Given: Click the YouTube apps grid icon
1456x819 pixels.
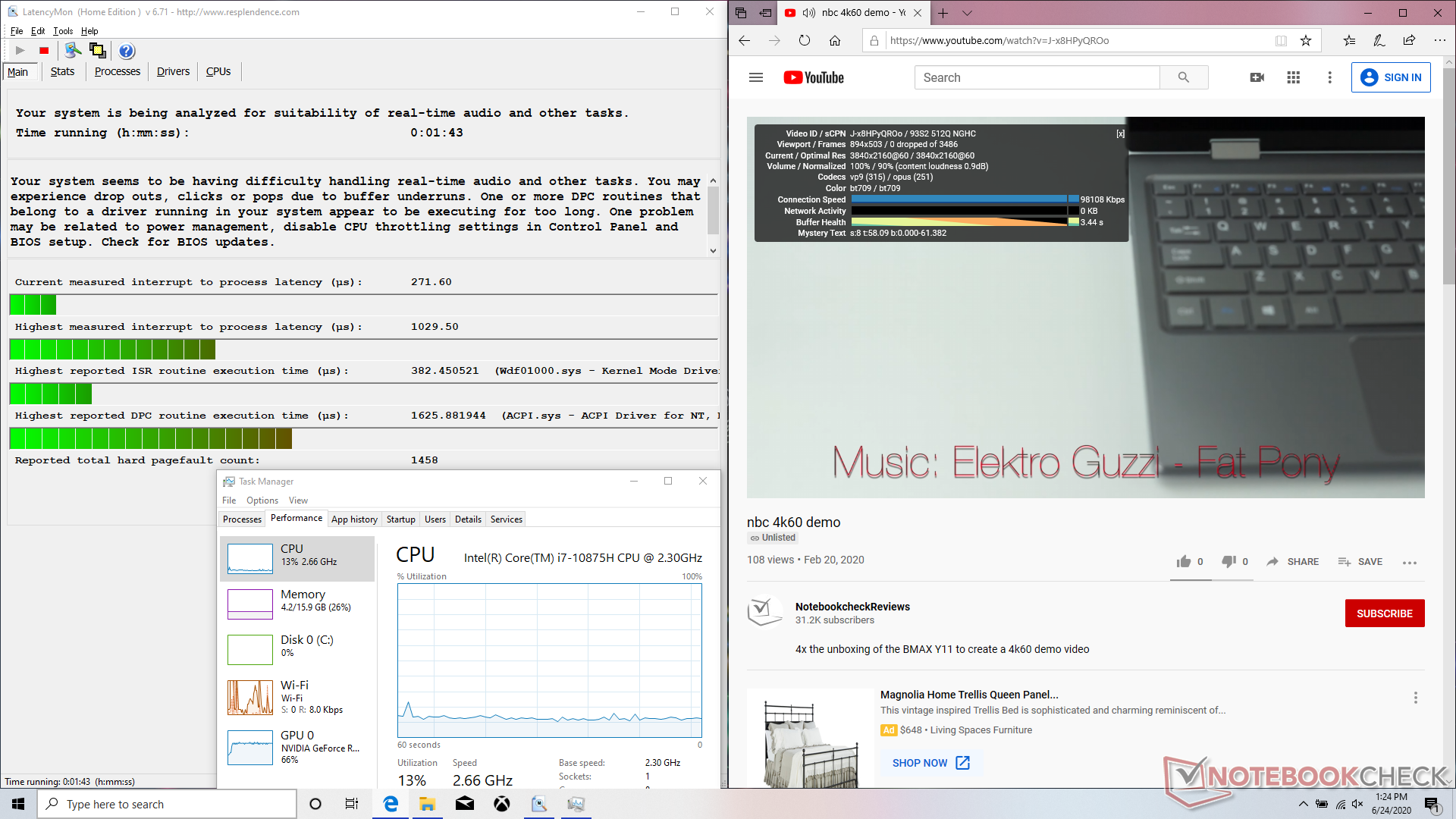Looking at the screenshot, I should pos(1294,77).
